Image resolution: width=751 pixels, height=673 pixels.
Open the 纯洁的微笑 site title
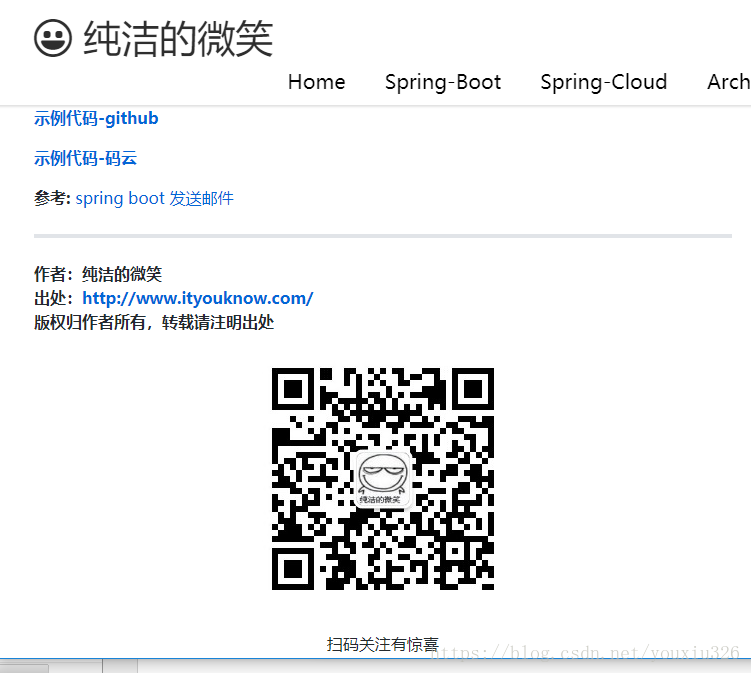click(x=178, y=39)
